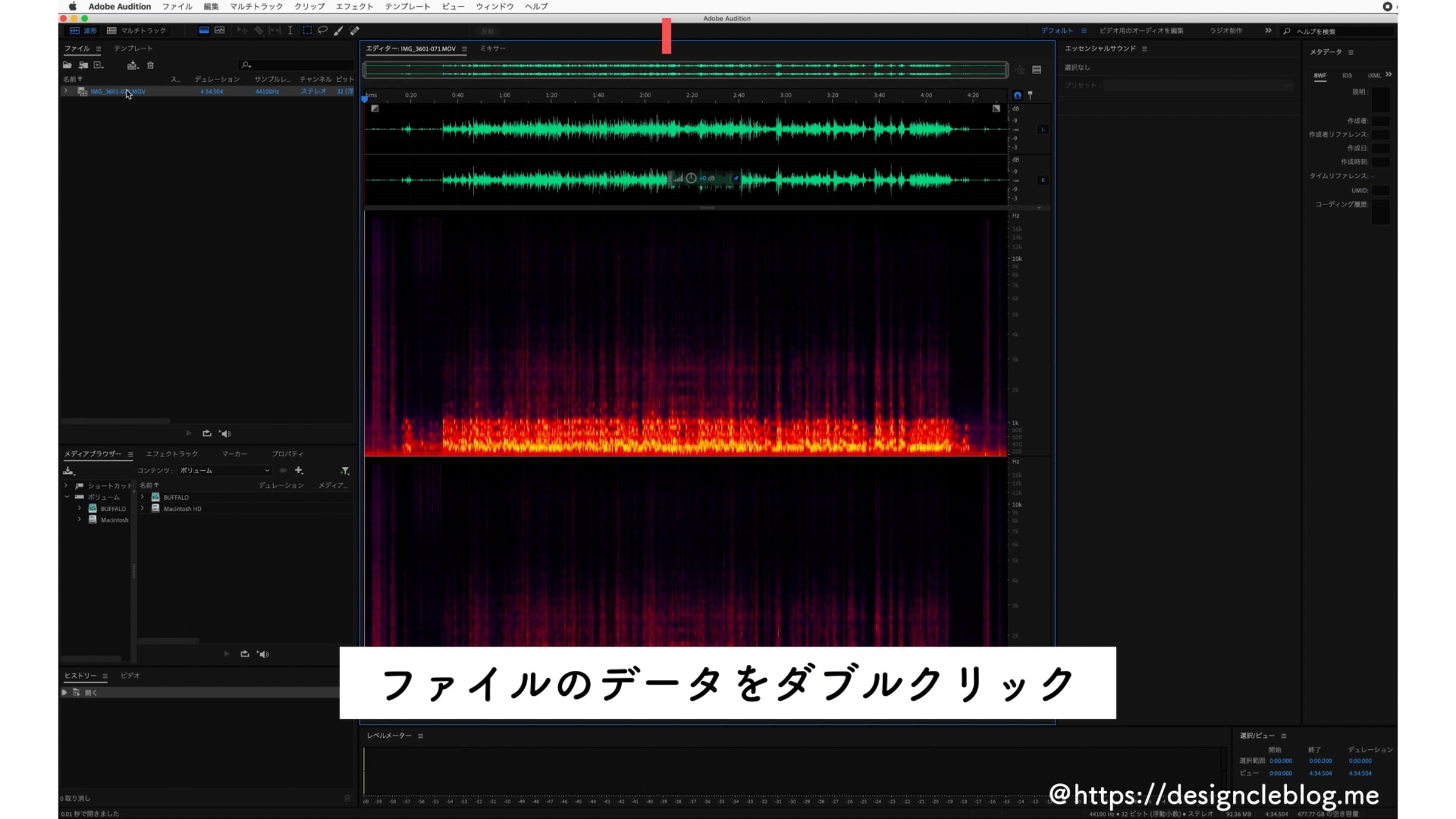
Task: Expand the BUFFALO volume in the tree
Action: coord(79,508)
